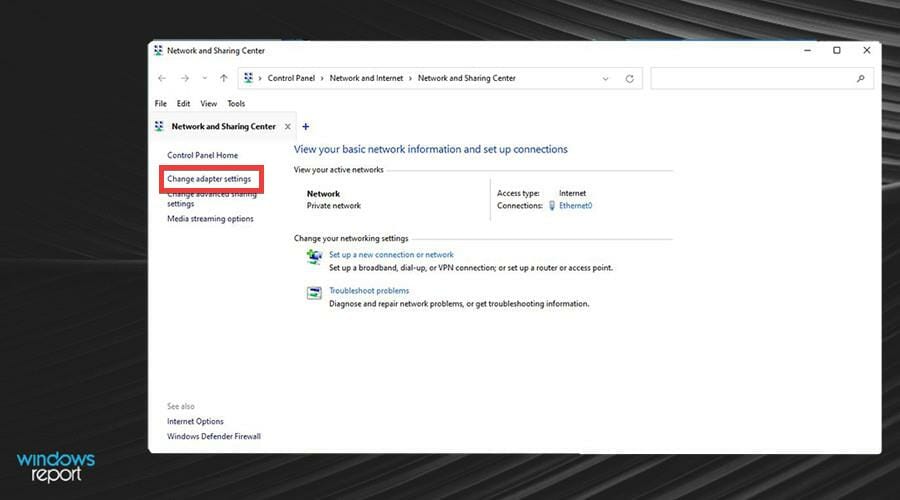This screenshot has height=500, width=900.
Task: Expand chevron after Control Panel breadcrumb
Action: click(322, 78)
